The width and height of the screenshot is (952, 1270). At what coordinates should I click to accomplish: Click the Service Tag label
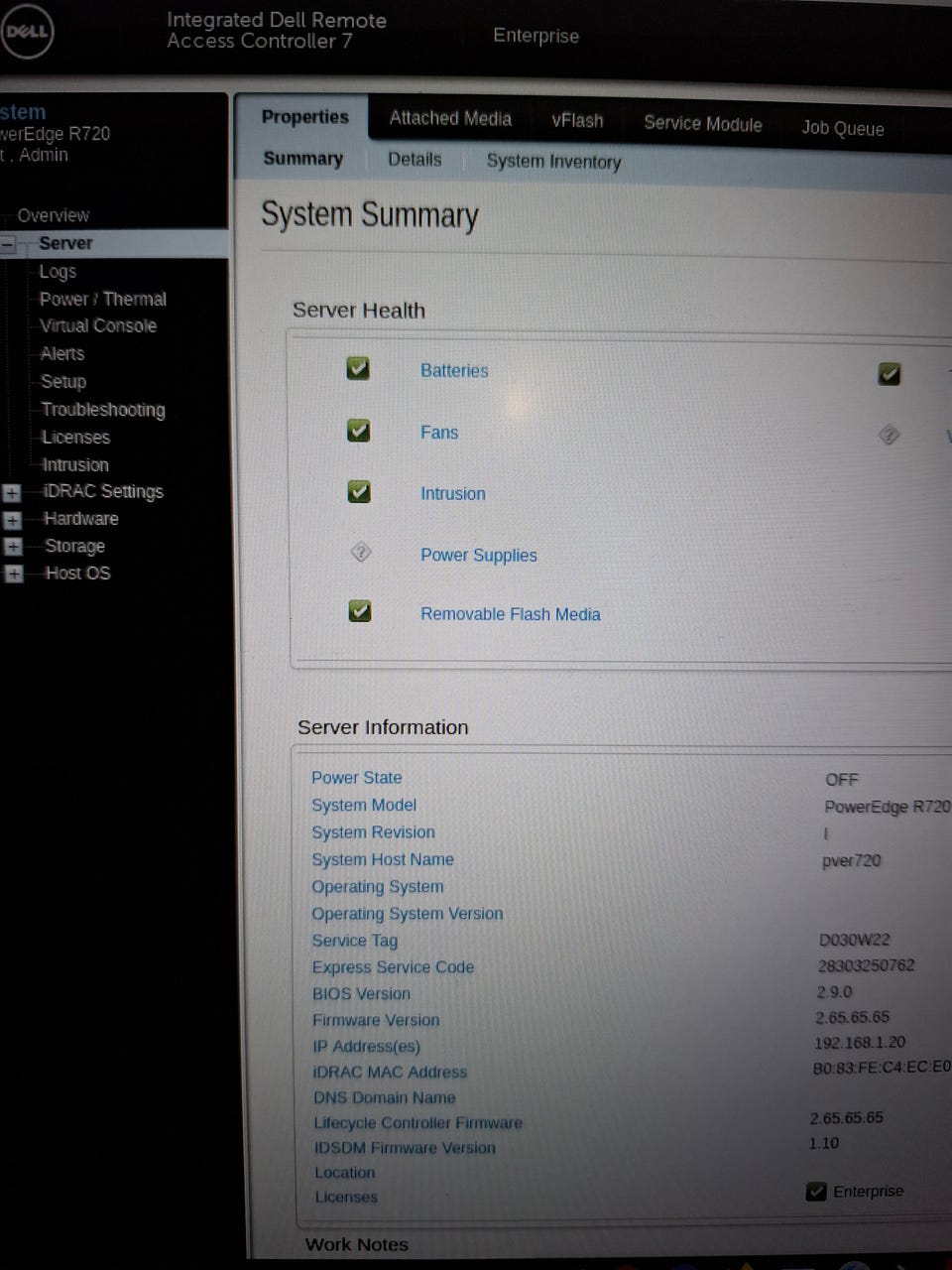354,941
